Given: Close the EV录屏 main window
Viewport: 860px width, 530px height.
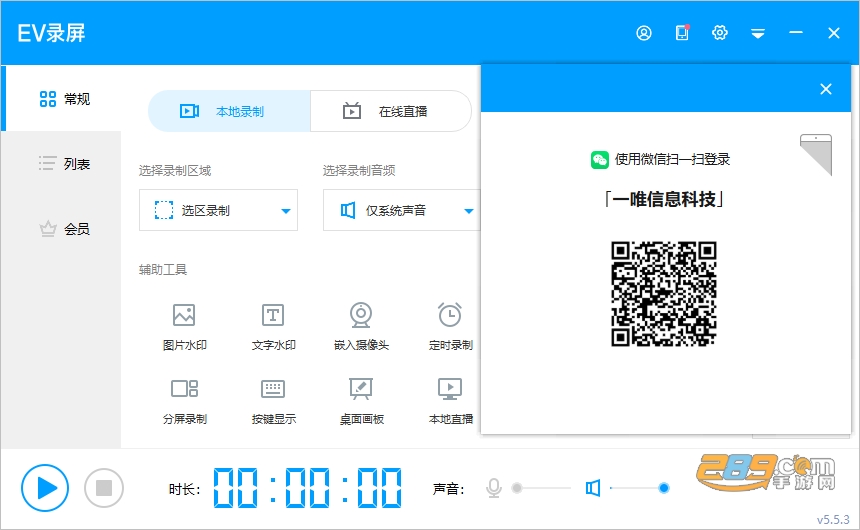Looking at the screenshot, I should pos(834,33).
